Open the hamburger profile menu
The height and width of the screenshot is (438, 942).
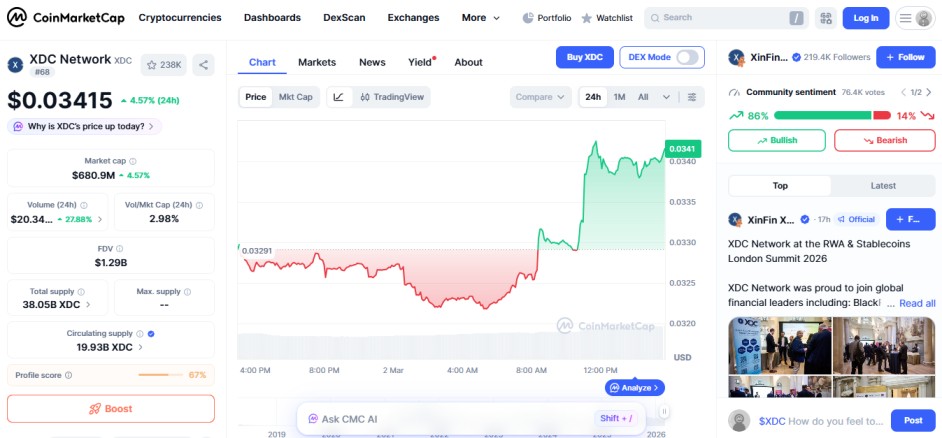tap(915, 18)
